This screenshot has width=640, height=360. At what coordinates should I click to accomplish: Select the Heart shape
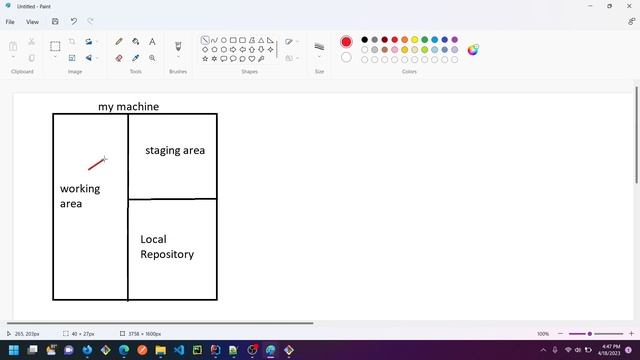(x=252, y=59)
